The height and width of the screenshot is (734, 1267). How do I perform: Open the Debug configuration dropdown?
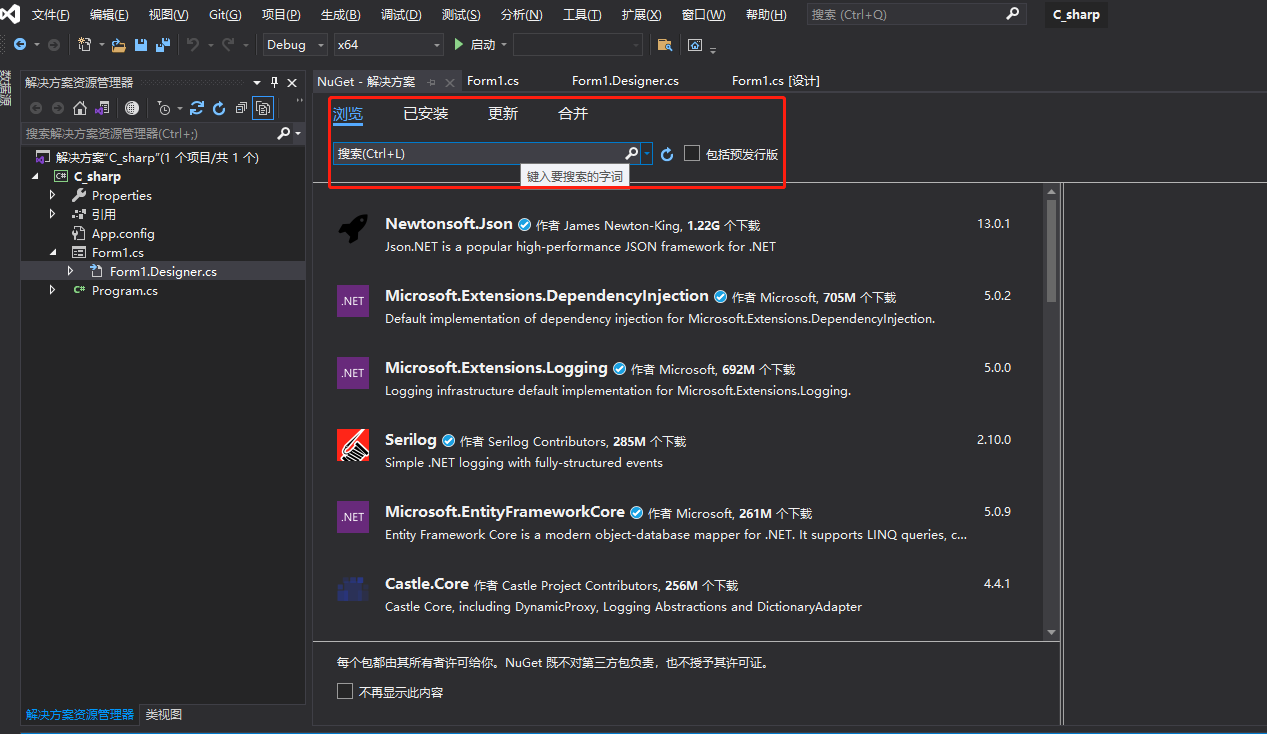[x=295, y=45]
